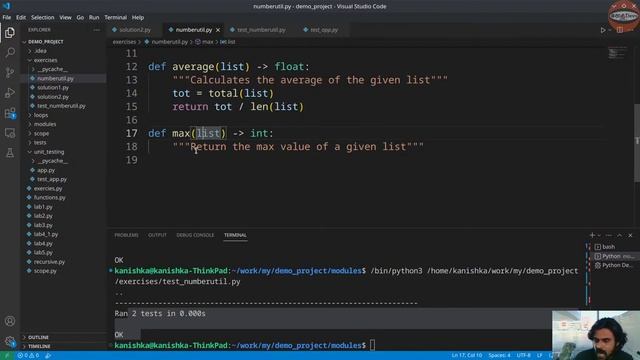This screenshot has height=360, width=640.
Task: Open the File menu
Action: (7, 18)
